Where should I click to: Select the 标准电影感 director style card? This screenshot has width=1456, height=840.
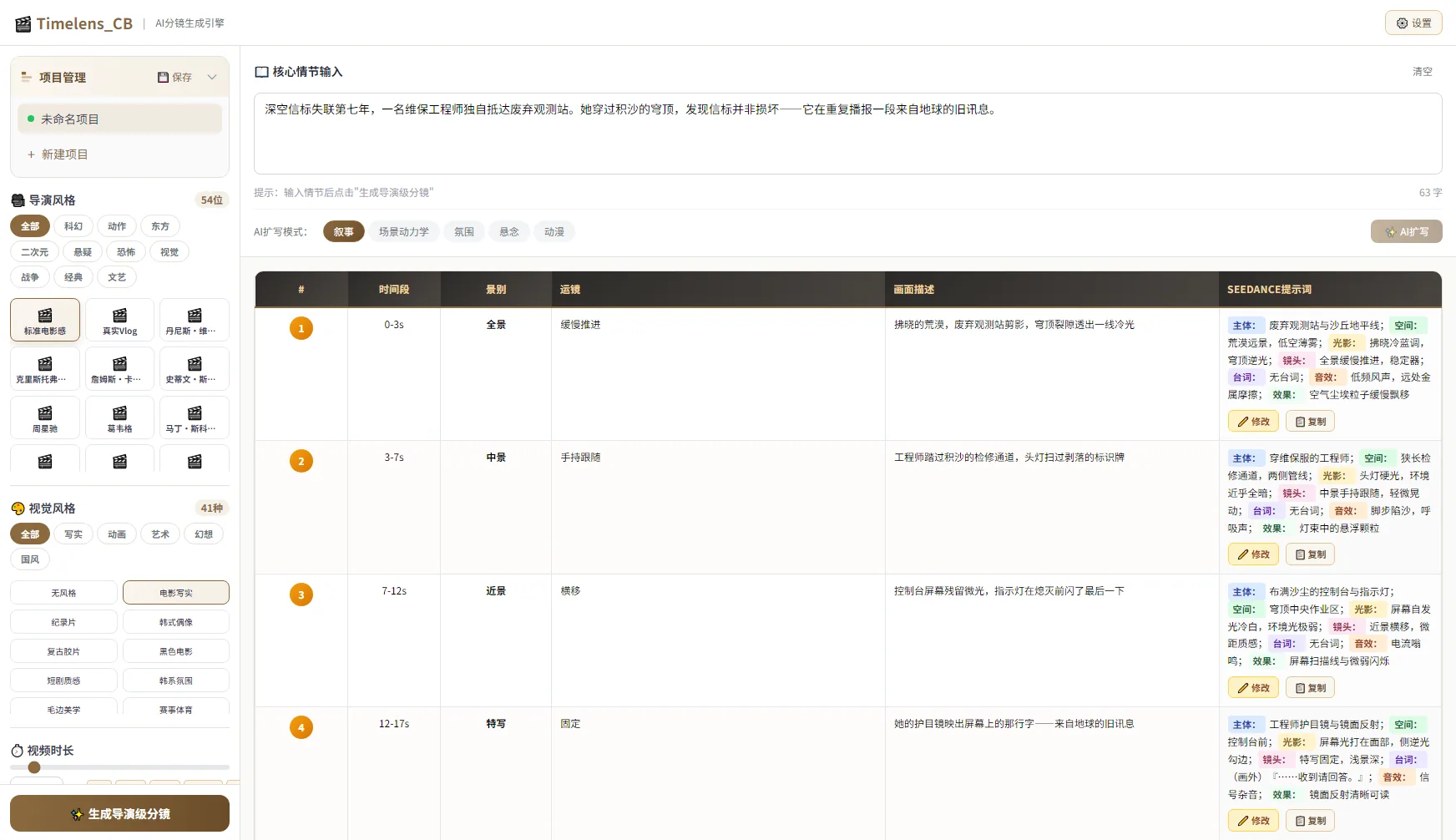(x=45, y=320)
